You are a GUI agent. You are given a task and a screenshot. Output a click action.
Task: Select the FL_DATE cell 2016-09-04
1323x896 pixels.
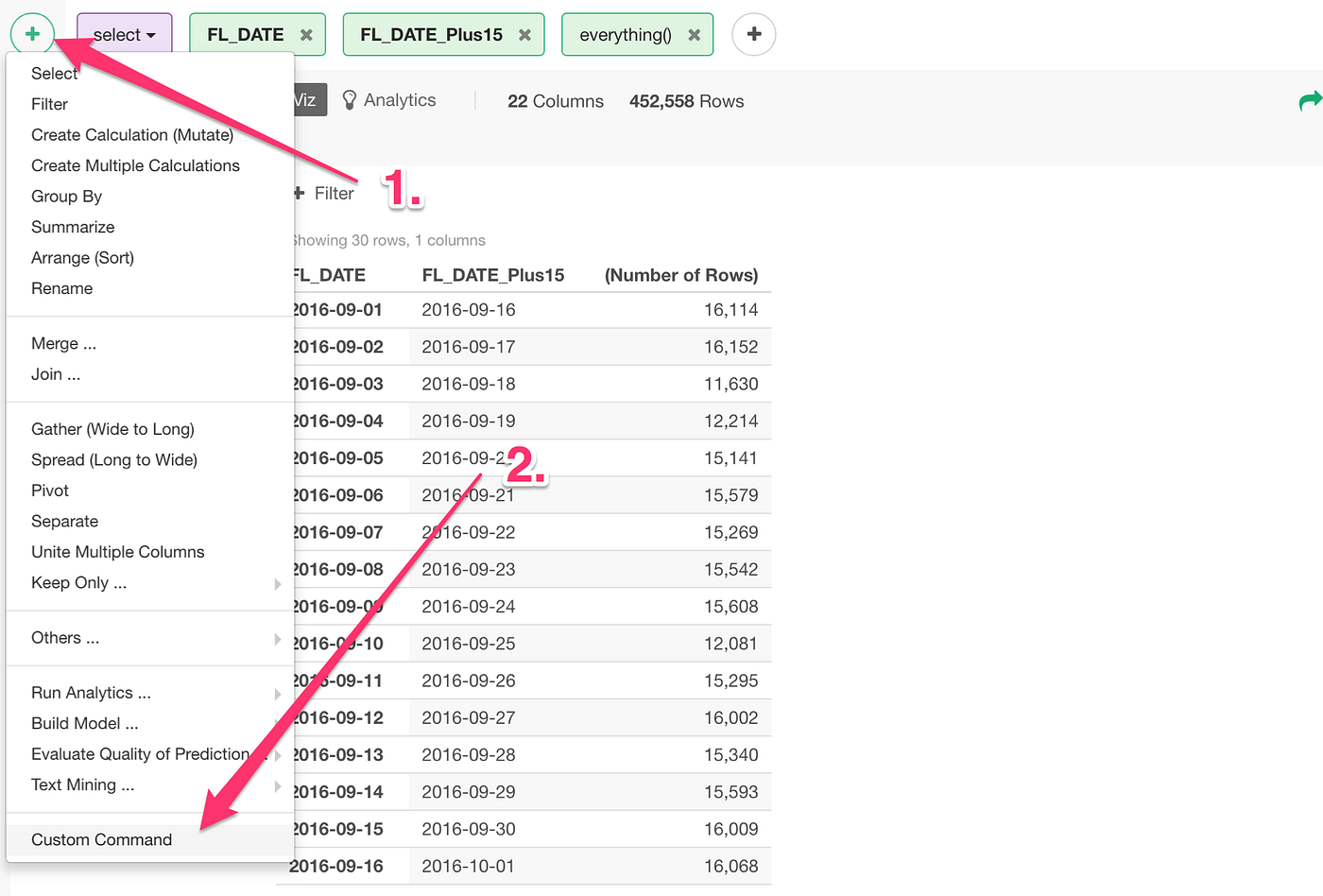[336, 421]
